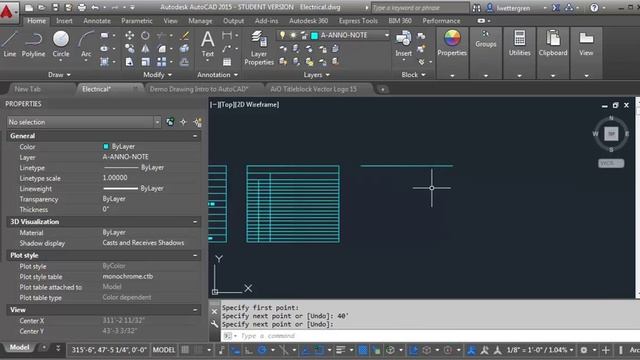Open the Groups panel
This screenshot has width=640, height=360.
click(x=485, y=39)
